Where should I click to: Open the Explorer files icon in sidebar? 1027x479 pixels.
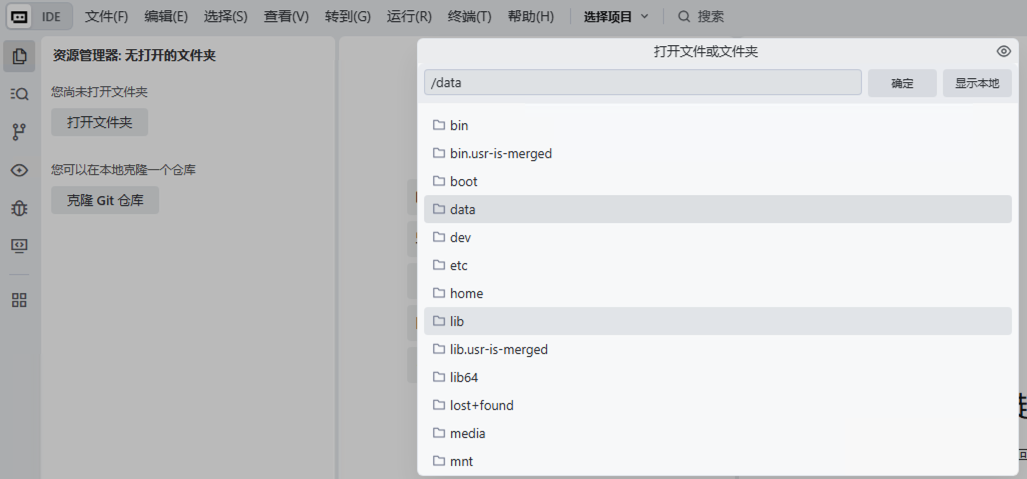coord(19,56)
